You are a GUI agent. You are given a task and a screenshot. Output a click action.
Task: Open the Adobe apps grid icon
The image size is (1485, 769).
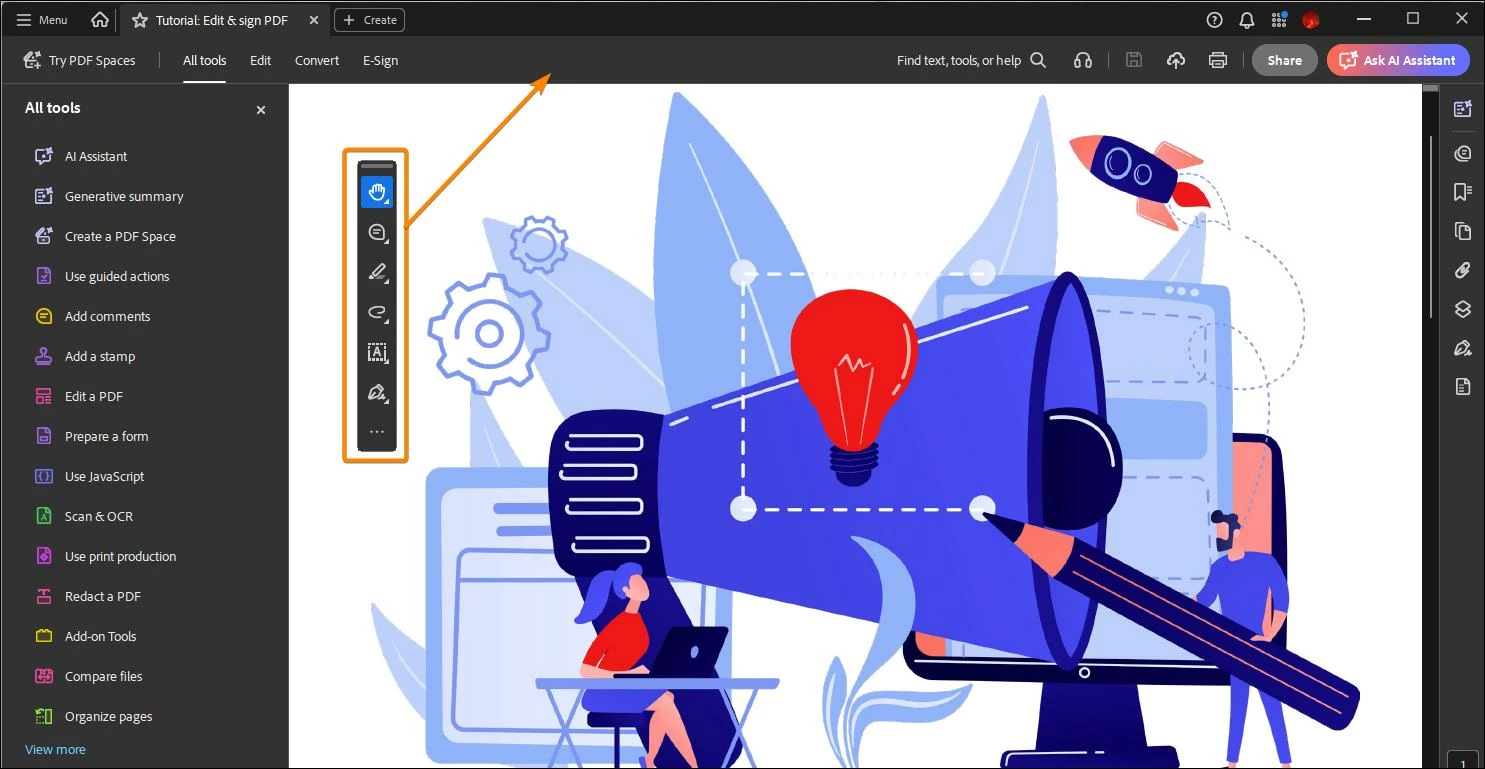pos(1279,20)
